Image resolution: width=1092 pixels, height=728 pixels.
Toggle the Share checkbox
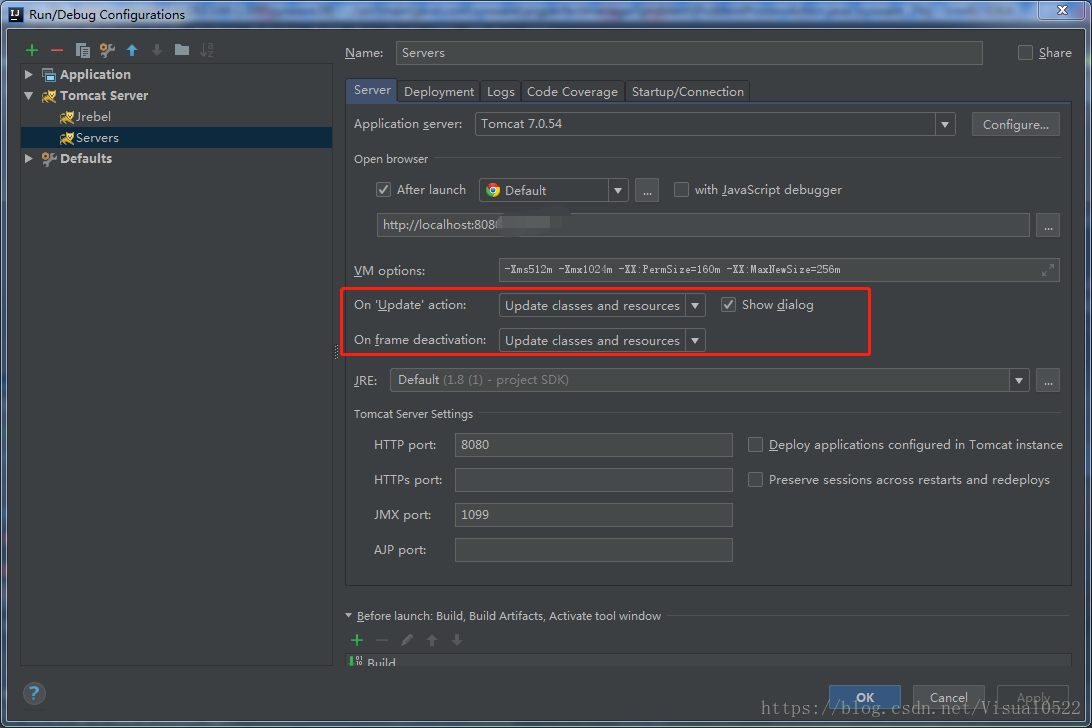(1025, 53)
